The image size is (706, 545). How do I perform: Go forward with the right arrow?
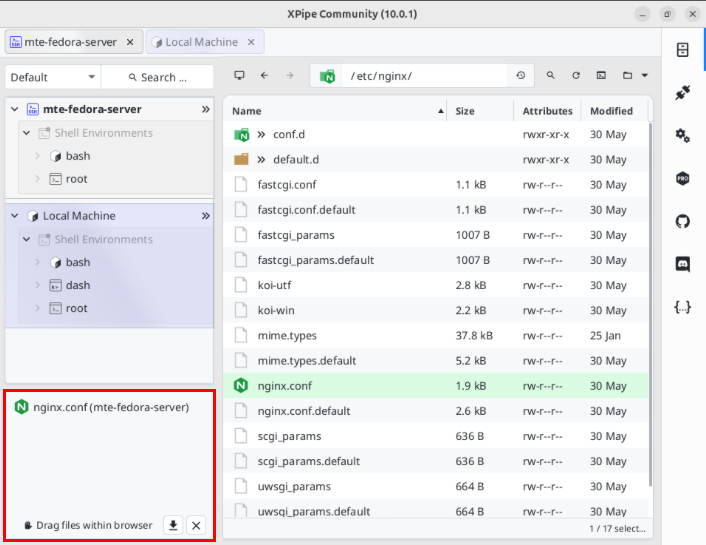click(x=290, y=75)
